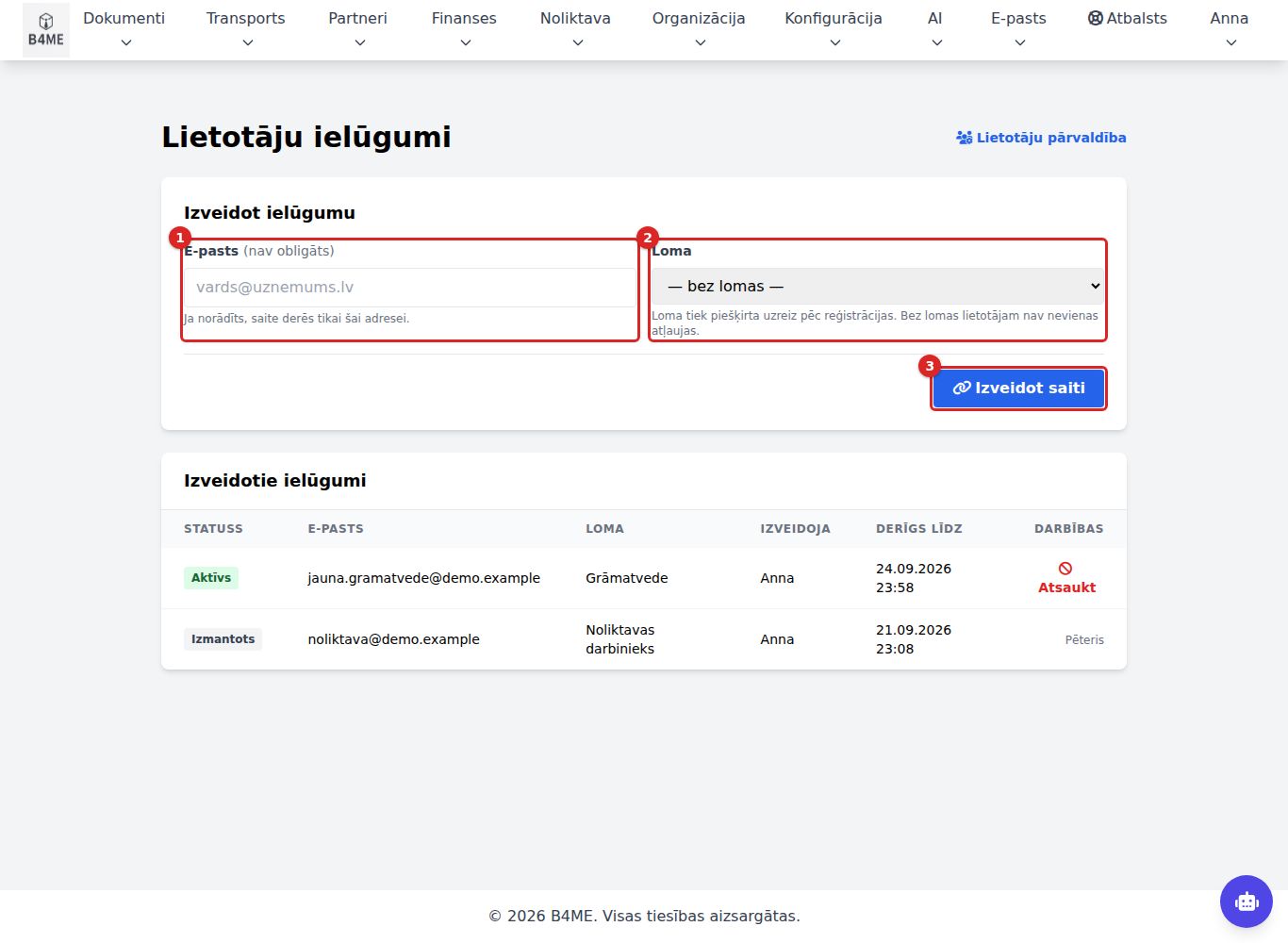This screenshot has width=1288, height=943.
Task: Click the users icon beside Lietotāju pārvaldība
Action: coord(964,138)
